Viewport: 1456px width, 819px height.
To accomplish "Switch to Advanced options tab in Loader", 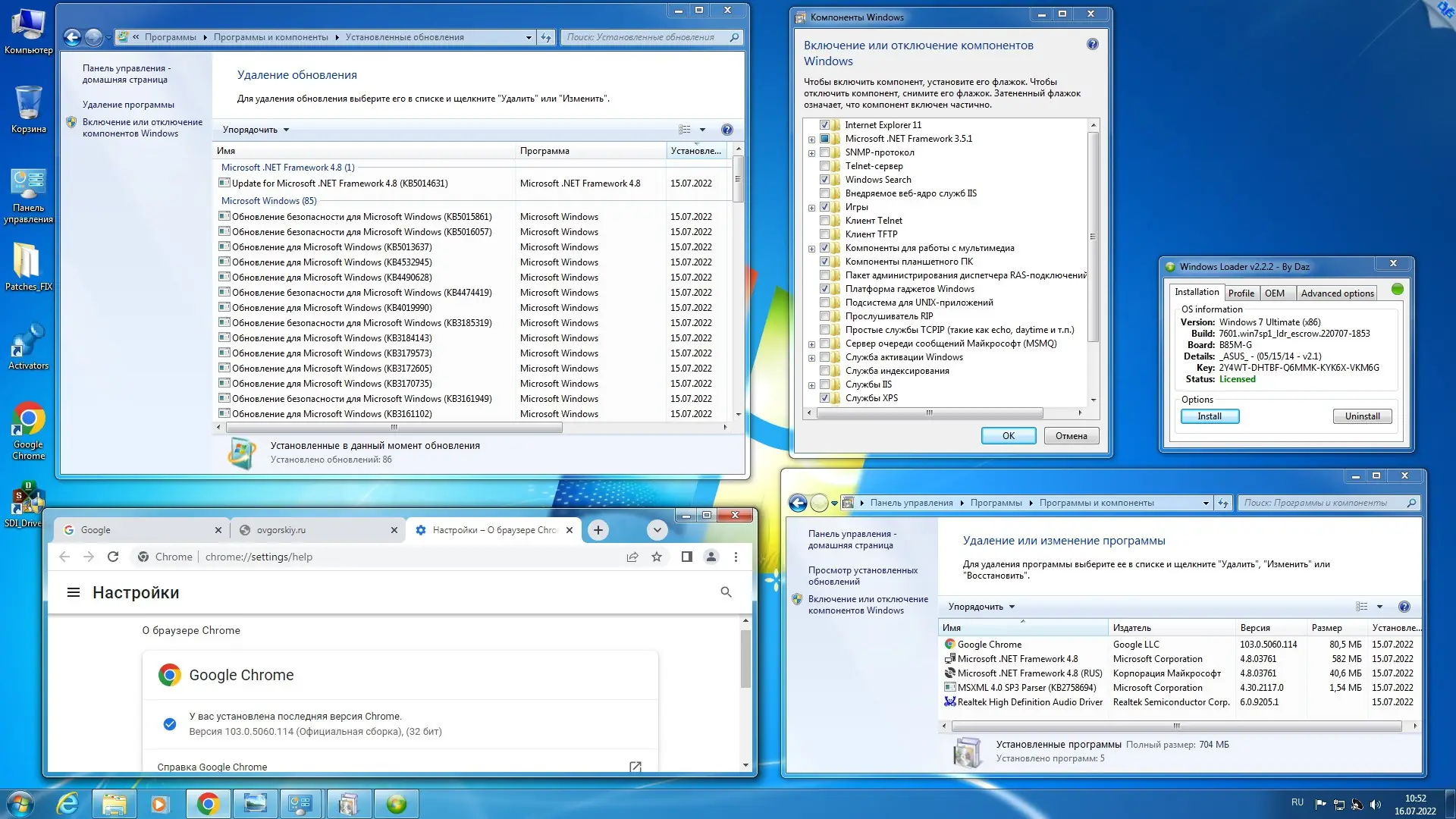I will (1337, 293).
